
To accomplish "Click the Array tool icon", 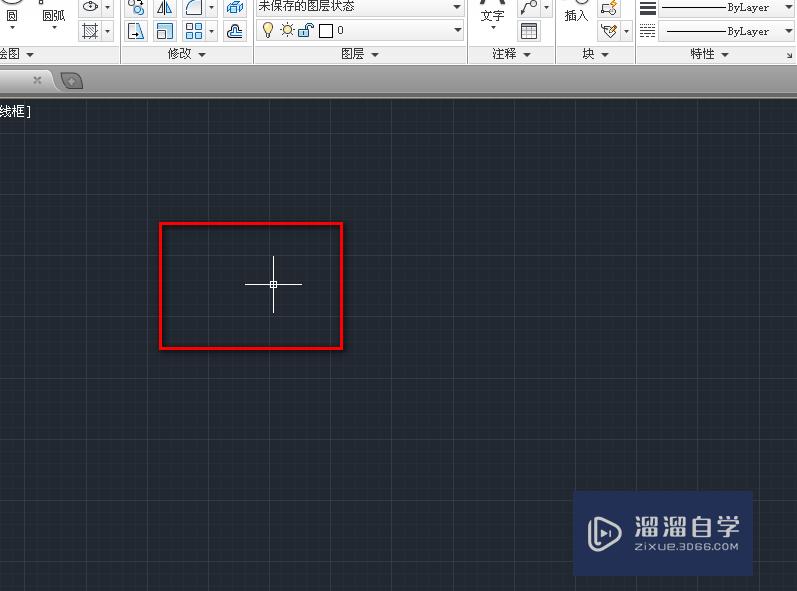I will 194,31.
